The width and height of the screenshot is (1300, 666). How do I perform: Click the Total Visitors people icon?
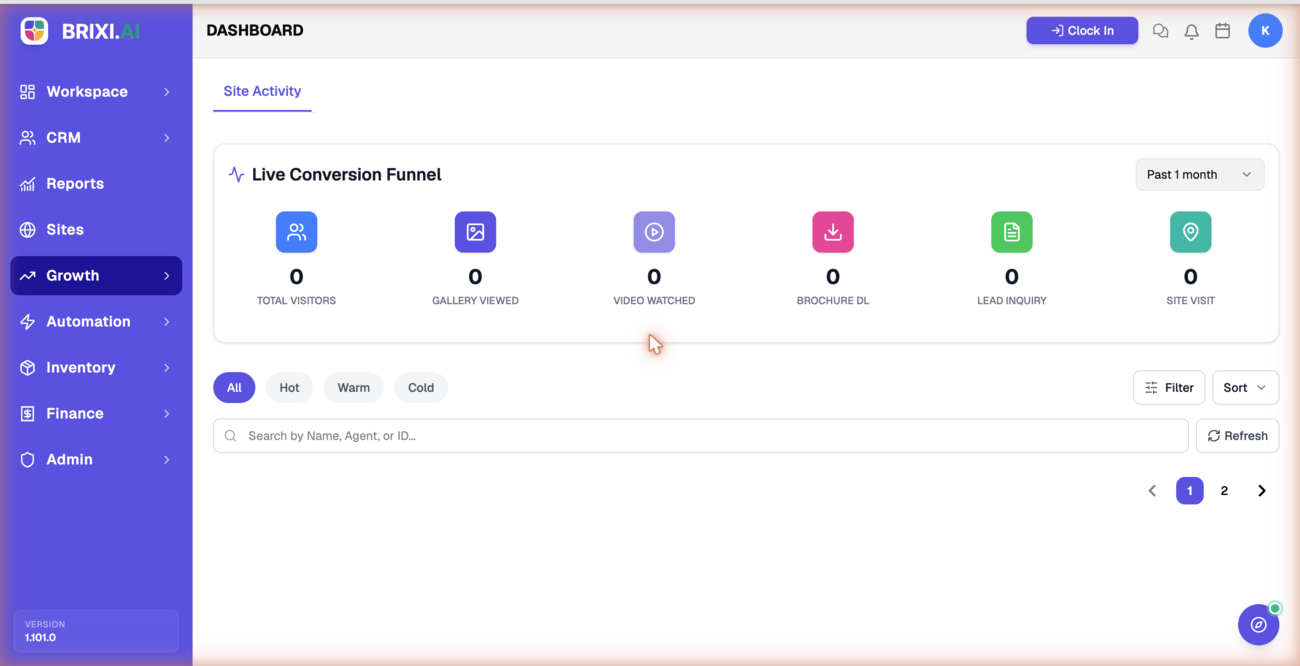pyautogui.click(x=296, y=232)
